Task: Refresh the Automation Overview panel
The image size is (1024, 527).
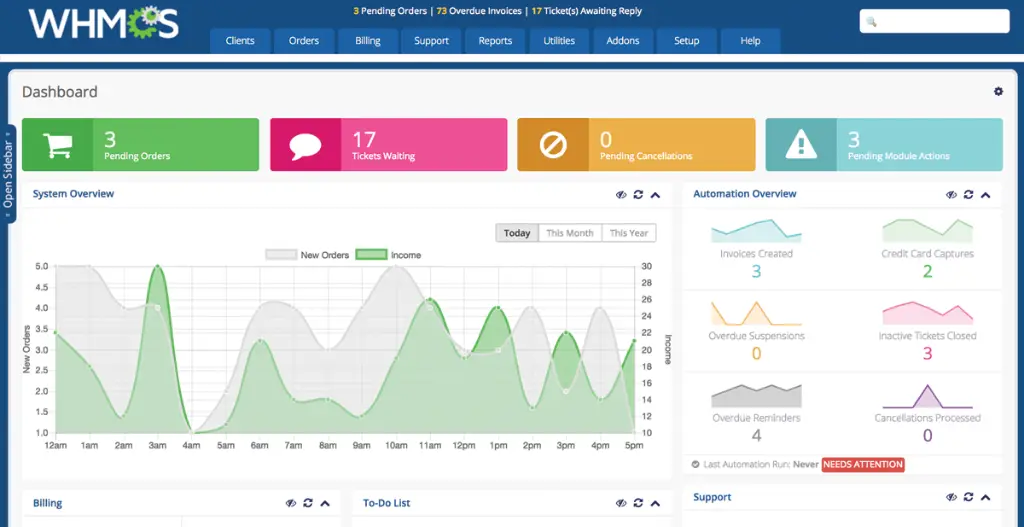Action: click(968, 195)
